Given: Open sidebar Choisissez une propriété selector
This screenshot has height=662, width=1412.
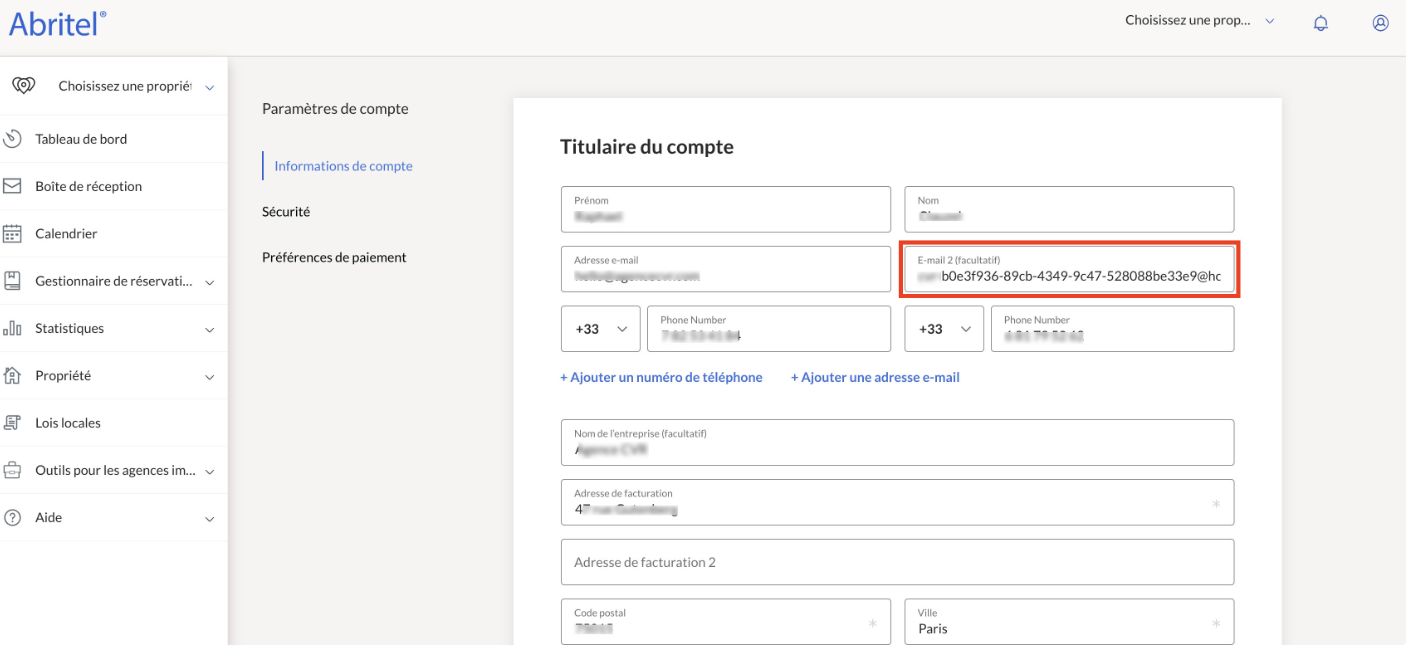Looking at the screenshot, I should tap(114, 87).
